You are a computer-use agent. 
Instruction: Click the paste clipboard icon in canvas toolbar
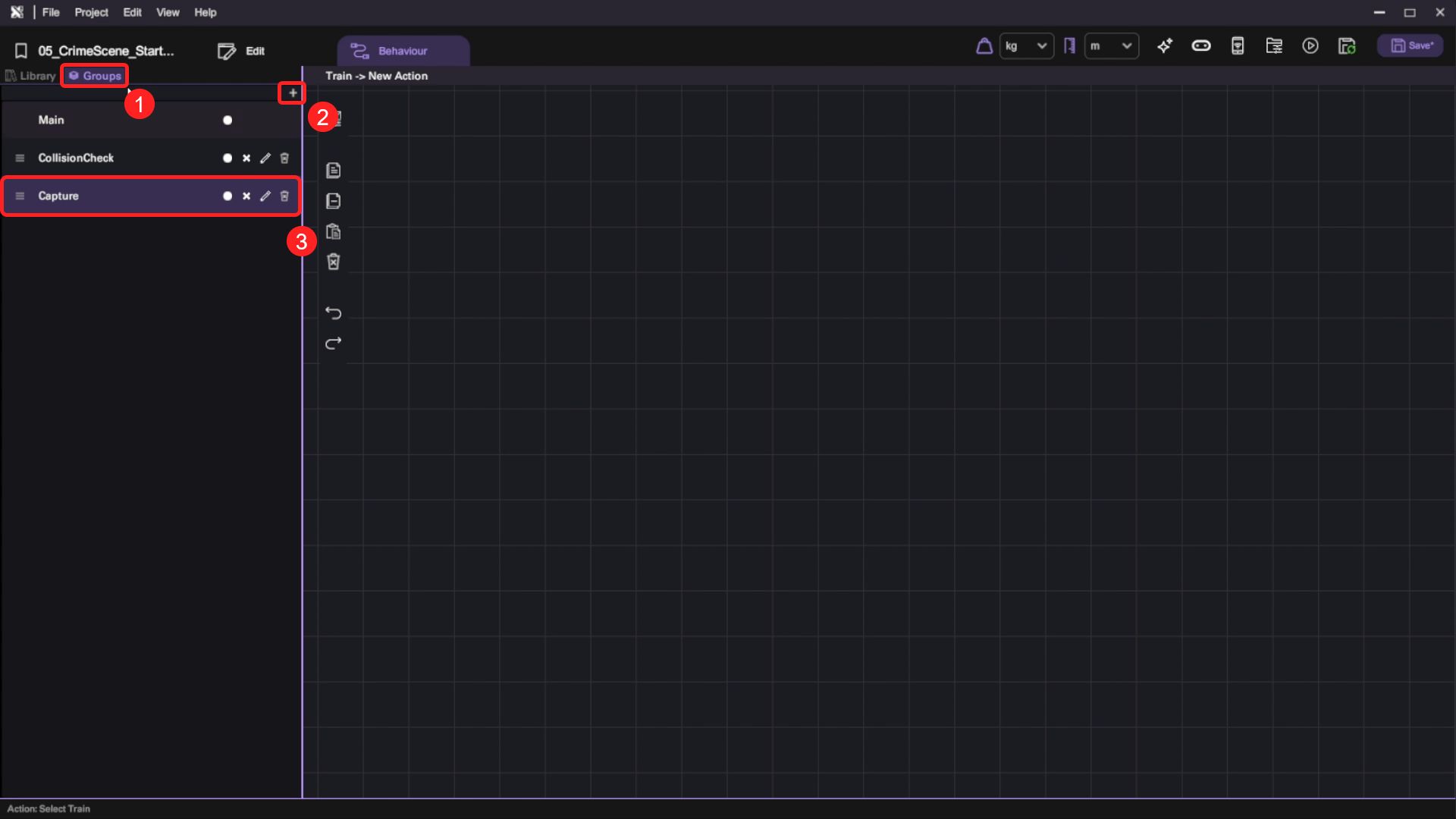tap(333, 231)
